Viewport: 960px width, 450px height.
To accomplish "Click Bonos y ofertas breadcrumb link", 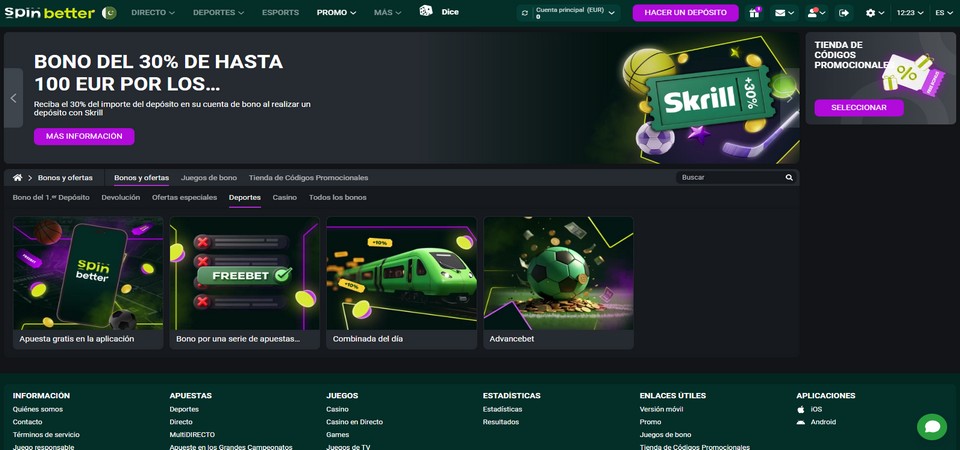I will click(66, 178).
